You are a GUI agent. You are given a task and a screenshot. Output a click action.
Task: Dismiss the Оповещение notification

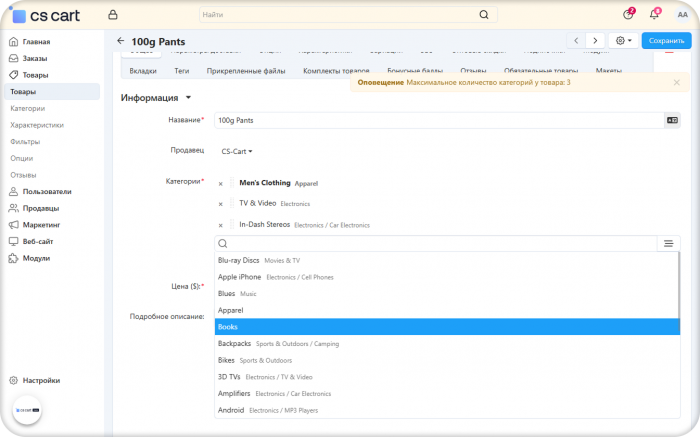coord(677,83)
